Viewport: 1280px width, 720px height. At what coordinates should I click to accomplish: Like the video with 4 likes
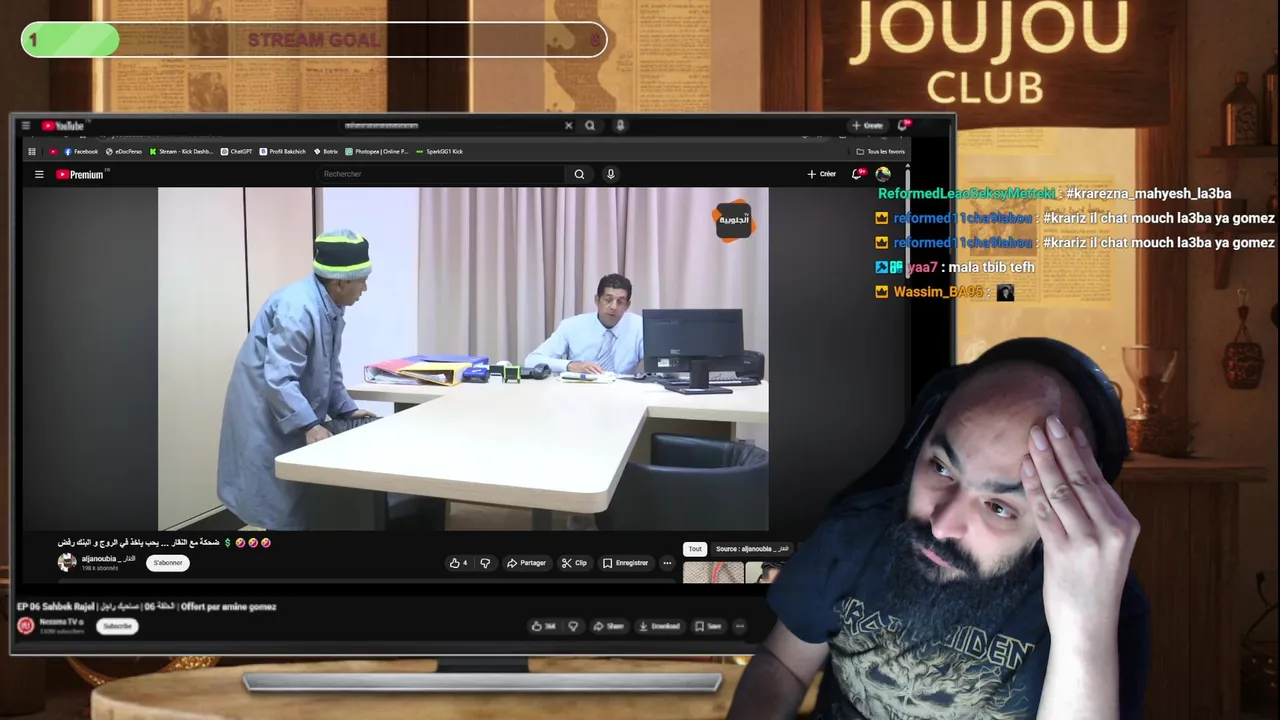[459, 563]
